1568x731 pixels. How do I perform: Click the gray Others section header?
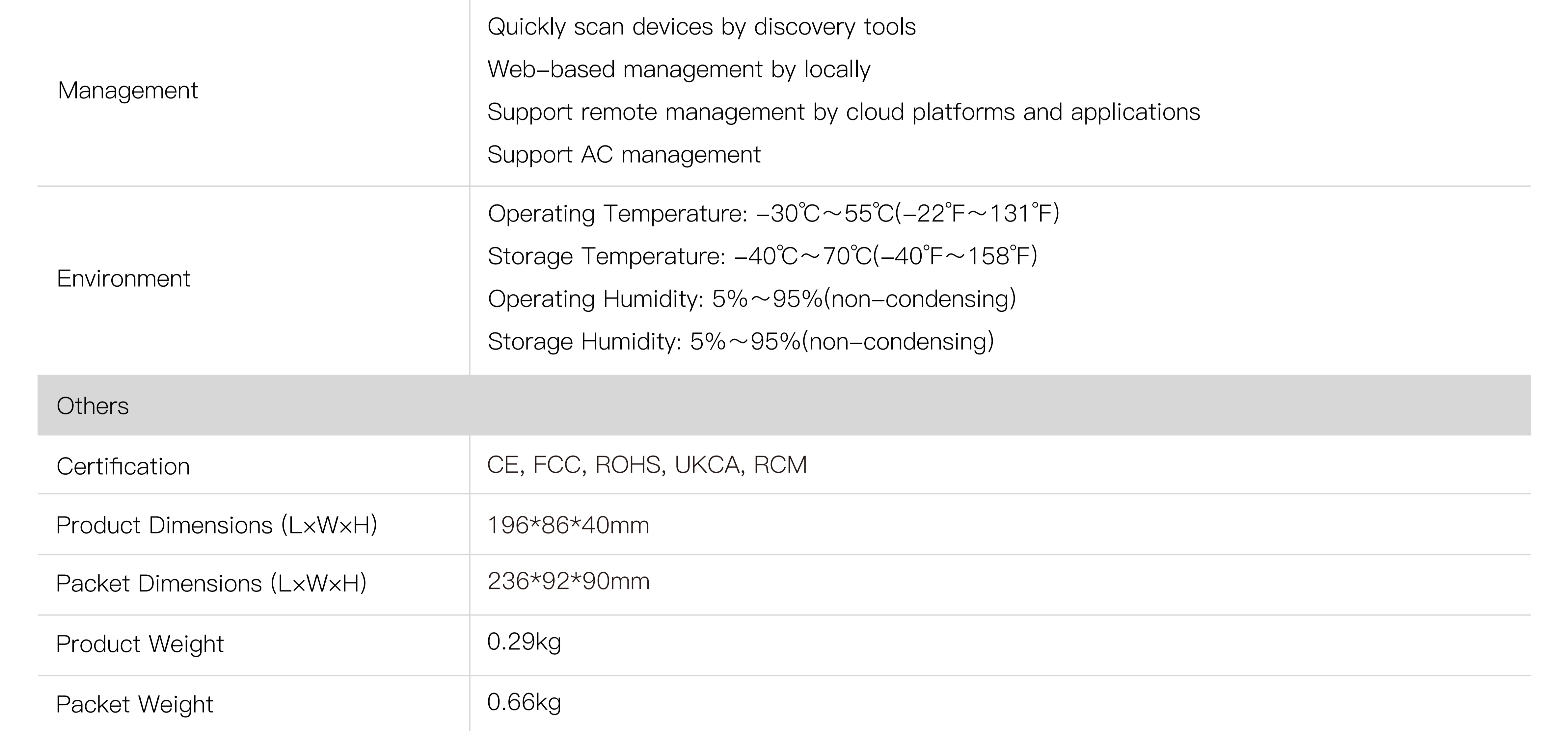coord(93,406)
